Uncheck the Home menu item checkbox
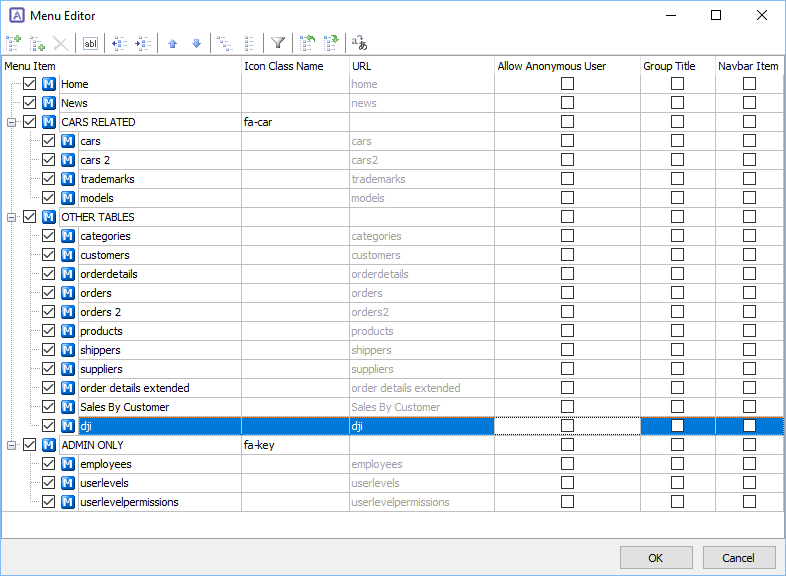The image size is (786, 576). click(x=30, y=84)
